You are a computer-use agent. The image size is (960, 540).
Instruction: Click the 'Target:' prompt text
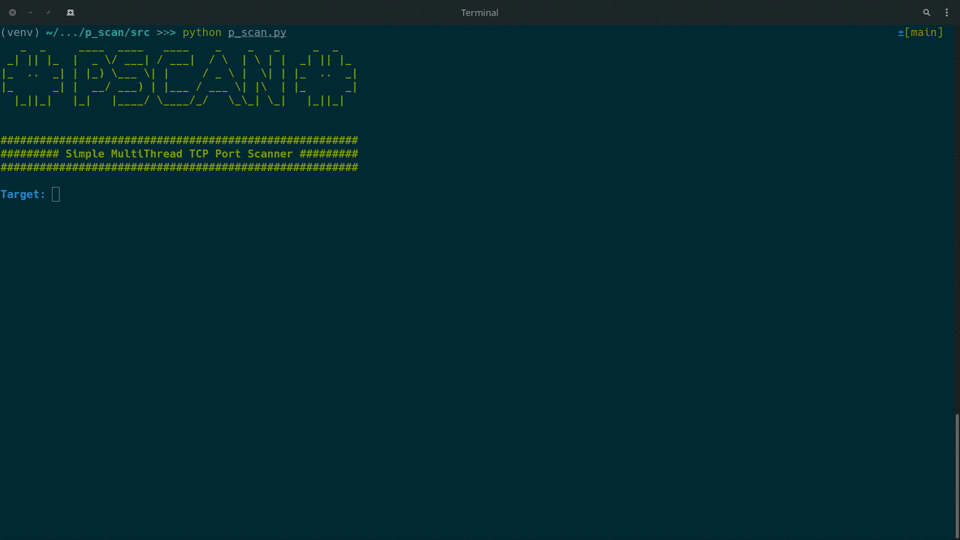coord(23,195)
